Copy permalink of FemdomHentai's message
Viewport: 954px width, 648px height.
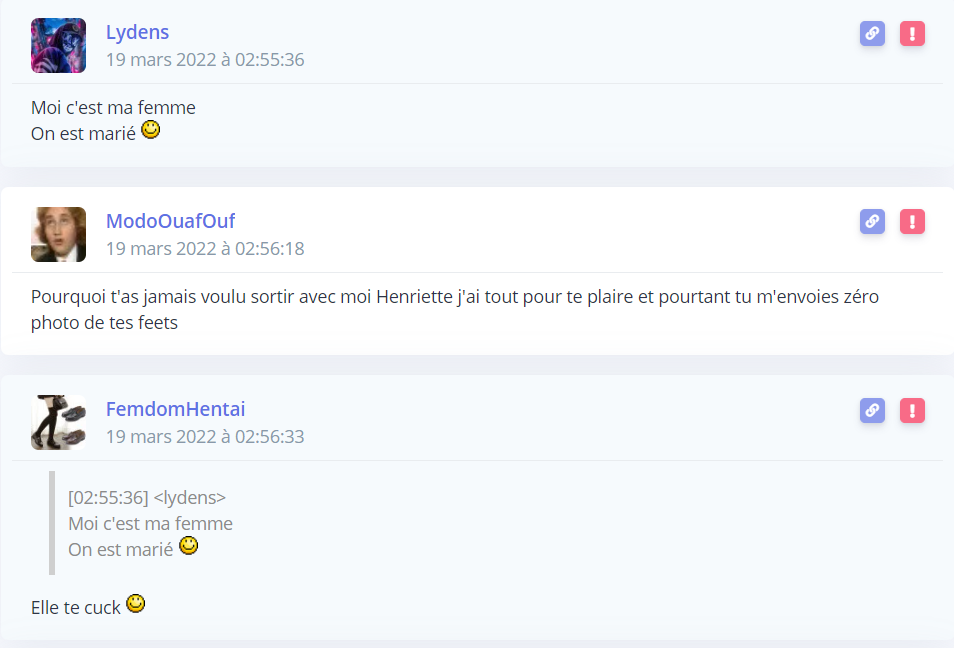click(872, 410)
